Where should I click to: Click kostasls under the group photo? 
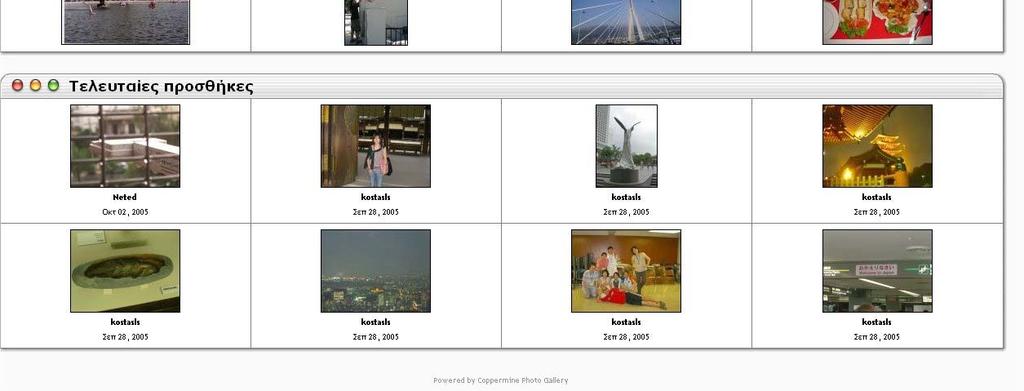click(x=626, y=322)
